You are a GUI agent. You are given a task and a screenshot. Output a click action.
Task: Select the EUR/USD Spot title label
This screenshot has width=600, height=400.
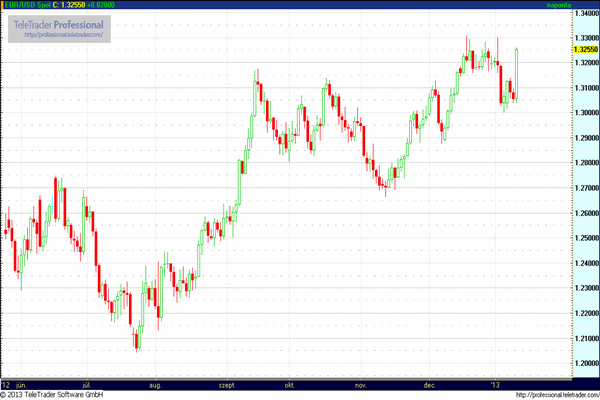pos(23,5)
